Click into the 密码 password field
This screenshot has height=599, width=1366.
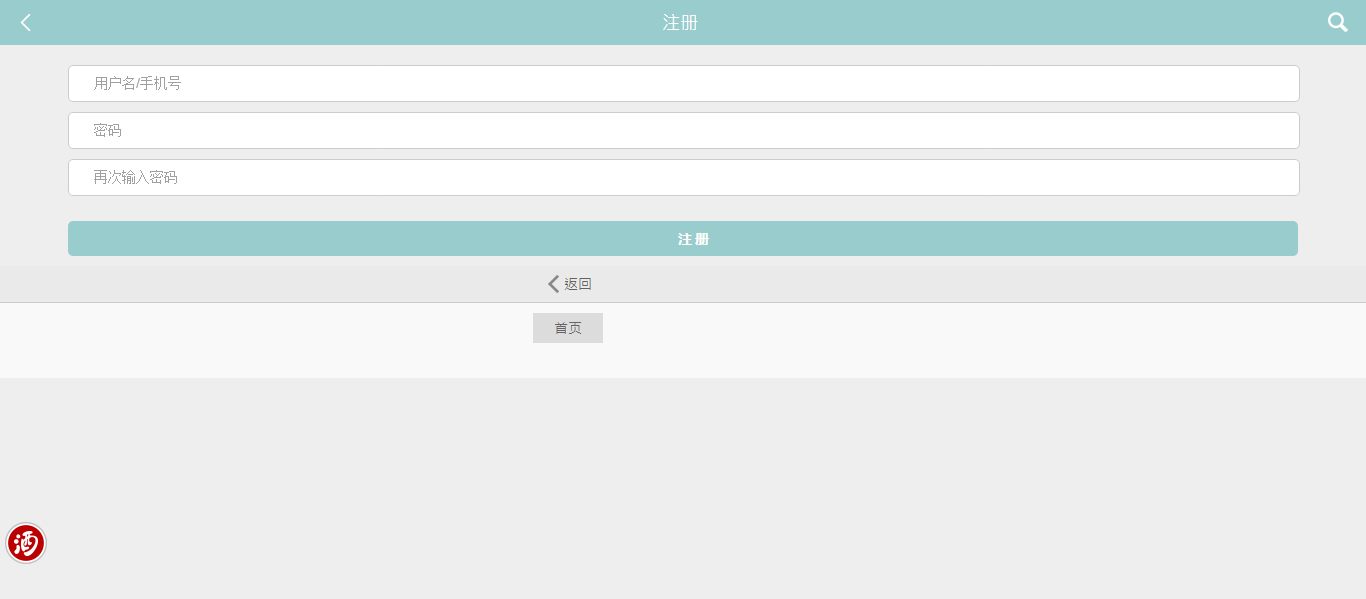coord(683,130)
